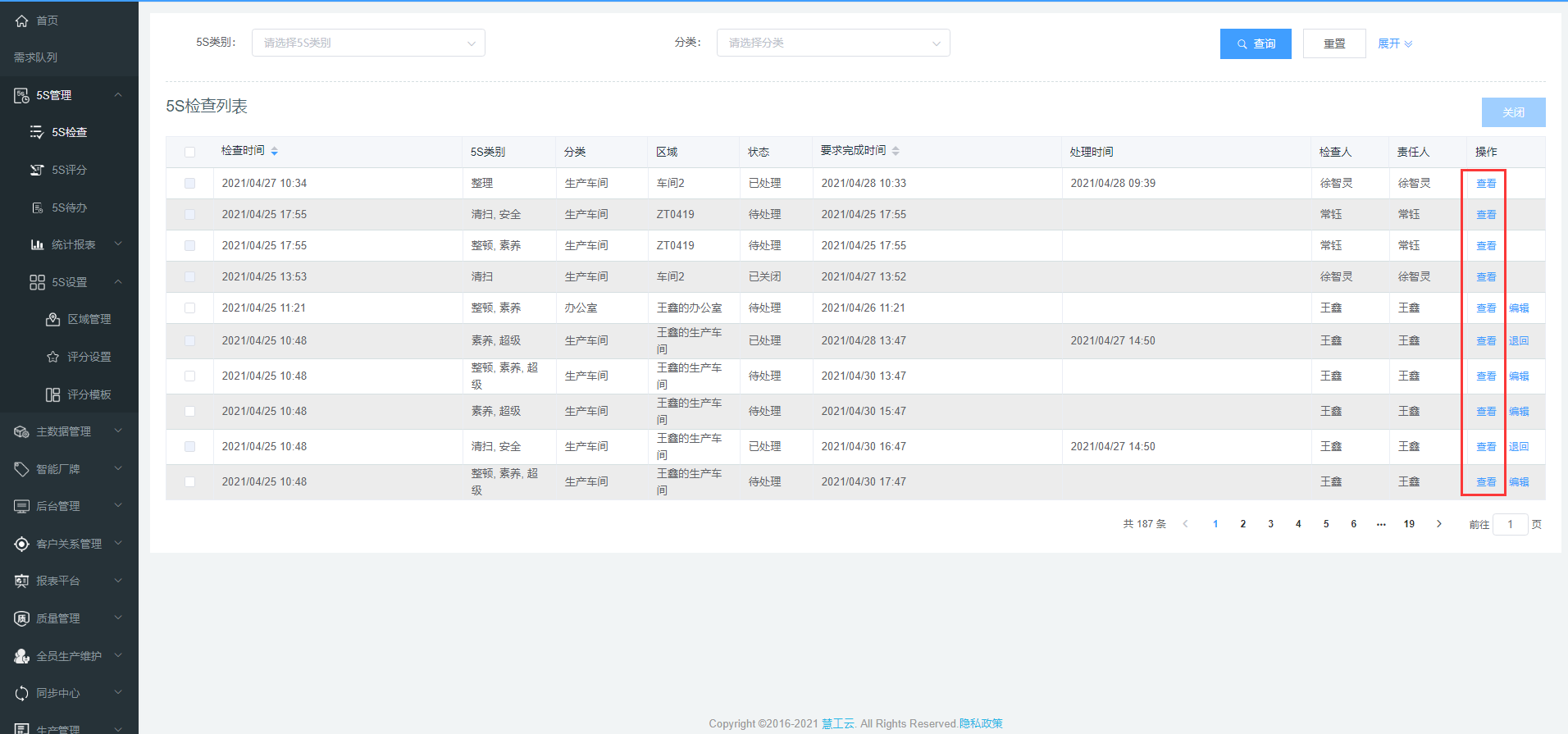Click the 区域管理 location icon

(52, 319)
